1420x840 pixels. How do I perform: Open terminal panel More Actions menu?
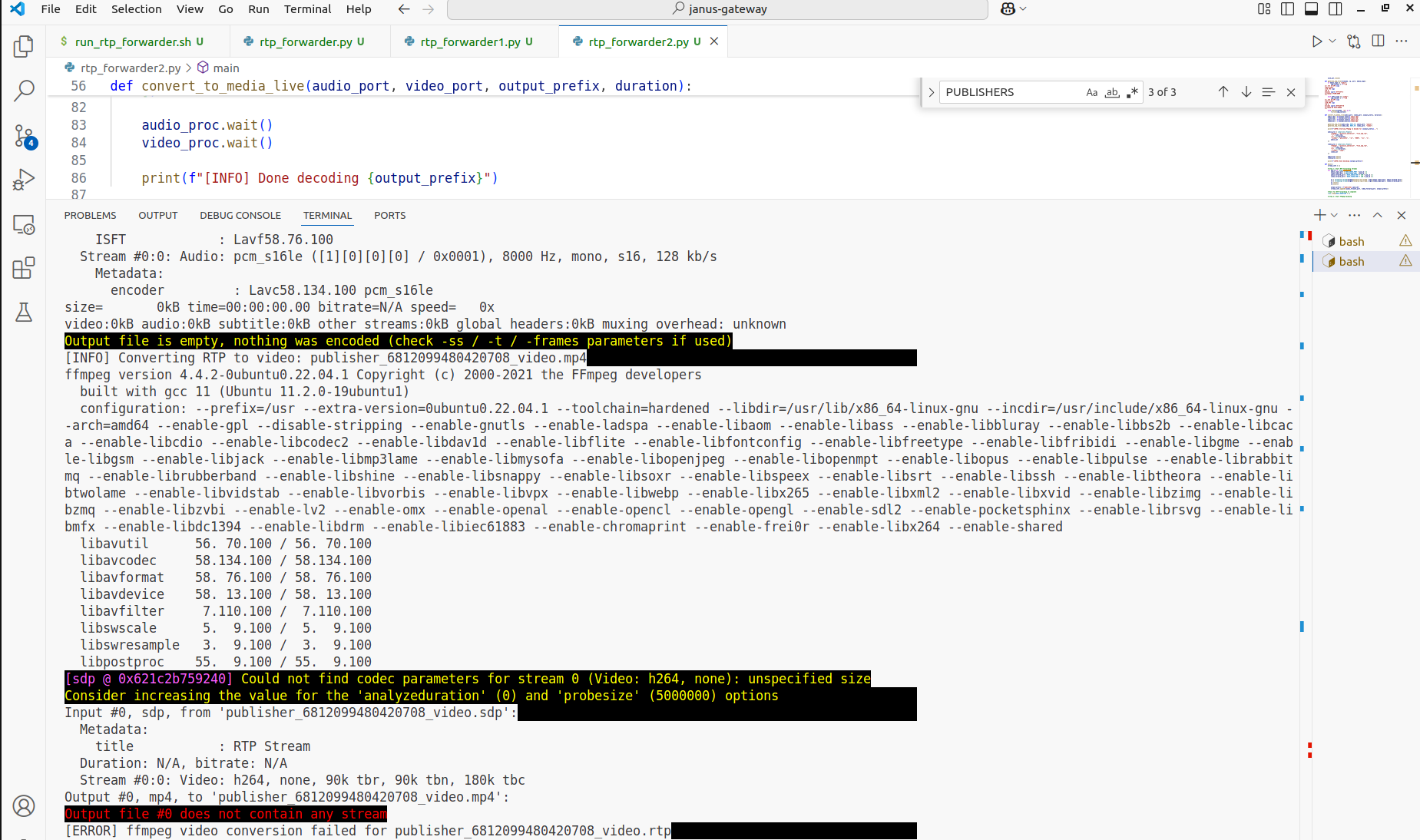click(1354, 215)
